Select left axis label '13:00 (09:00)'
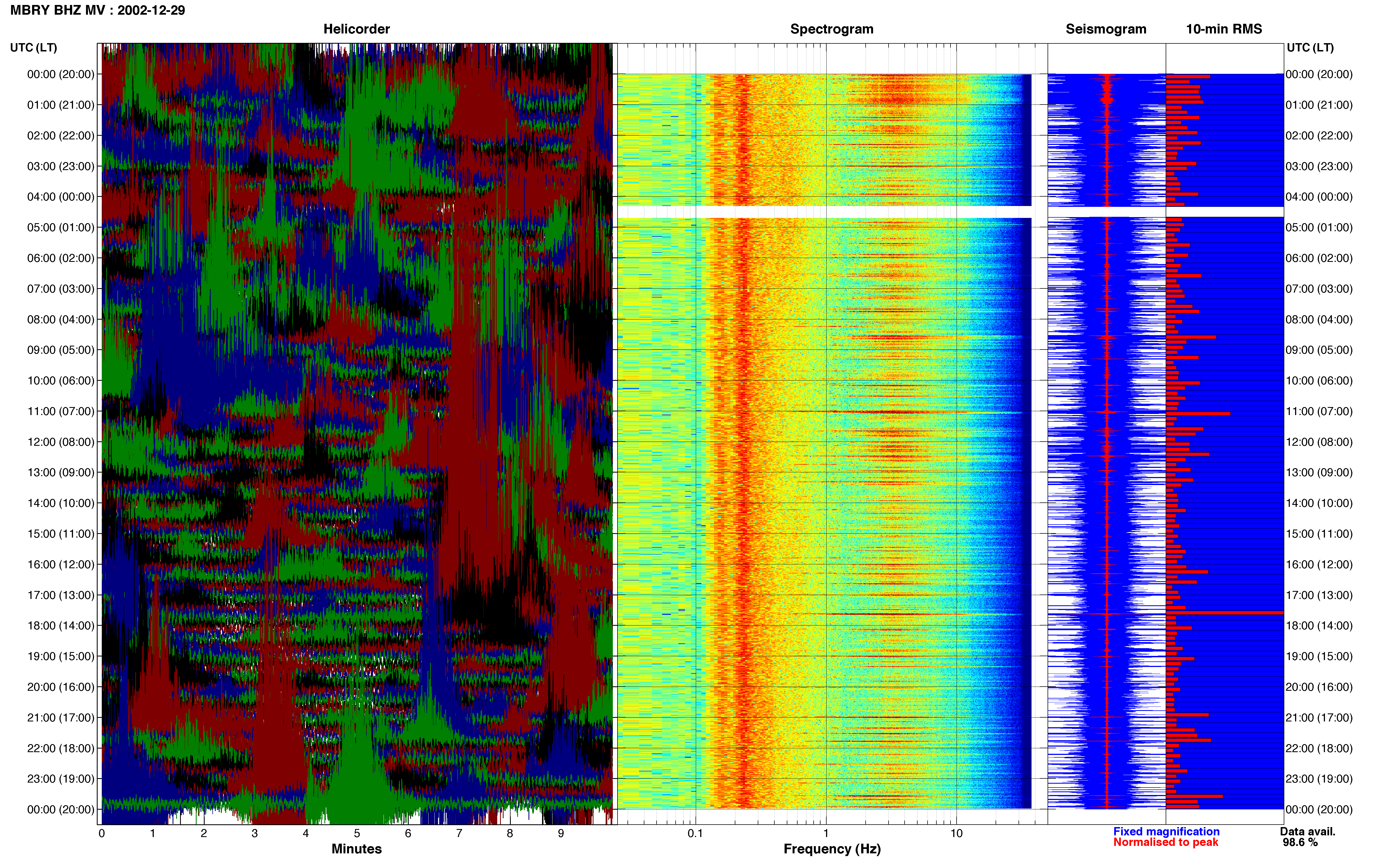This screenshot has height=868, width=1388. (x=61, y=473)
